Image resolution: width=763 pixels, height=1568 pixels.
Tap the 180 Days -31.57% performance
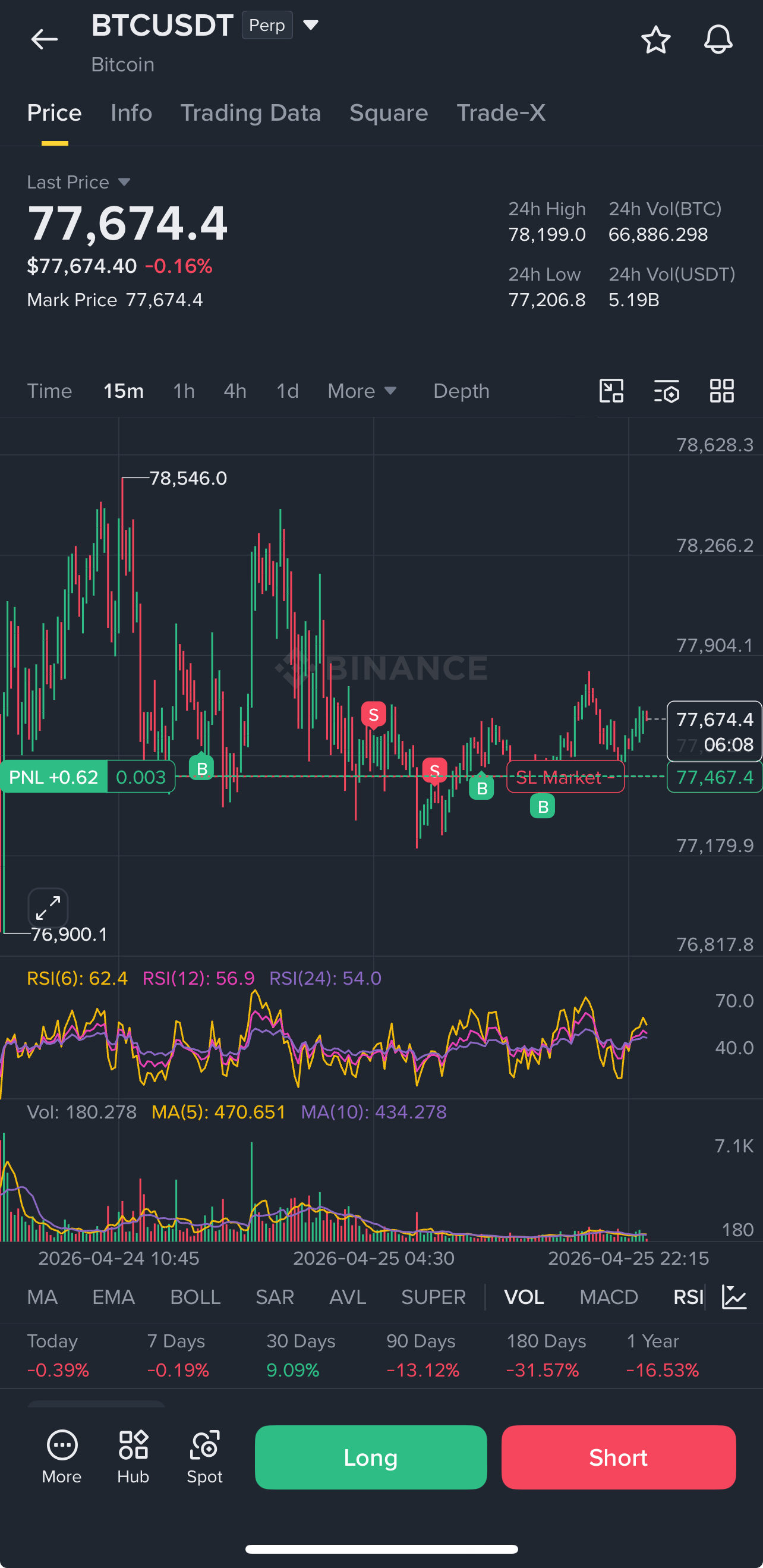(546, 1356)
